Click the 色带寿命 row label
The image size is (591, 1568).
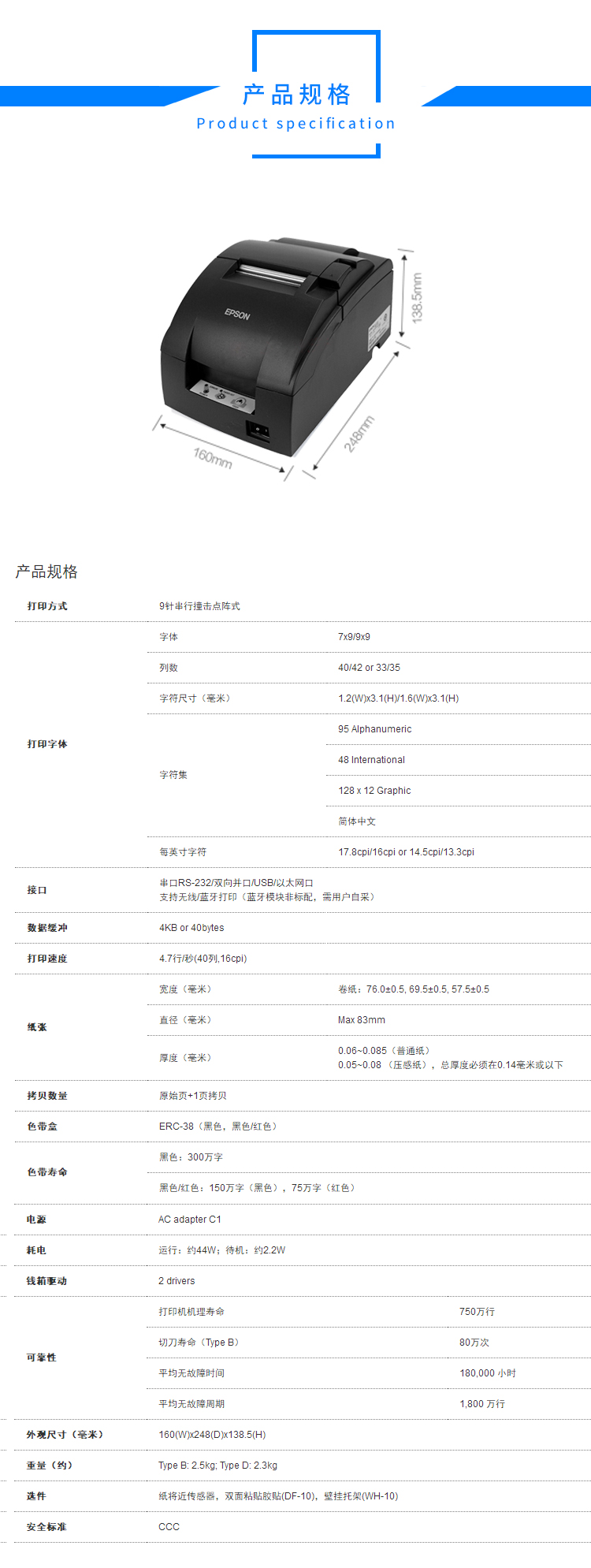point(47,1172)
